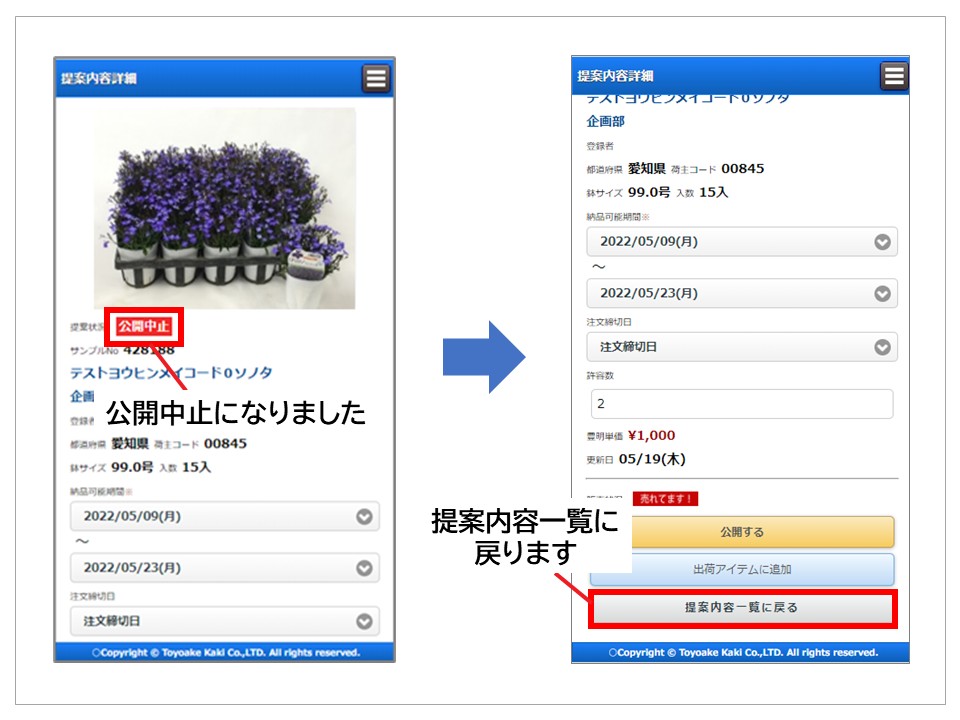This screenshot has height=720, width=960.
Task: Open the hamburger menu on left phone screen
Action: 376,78
